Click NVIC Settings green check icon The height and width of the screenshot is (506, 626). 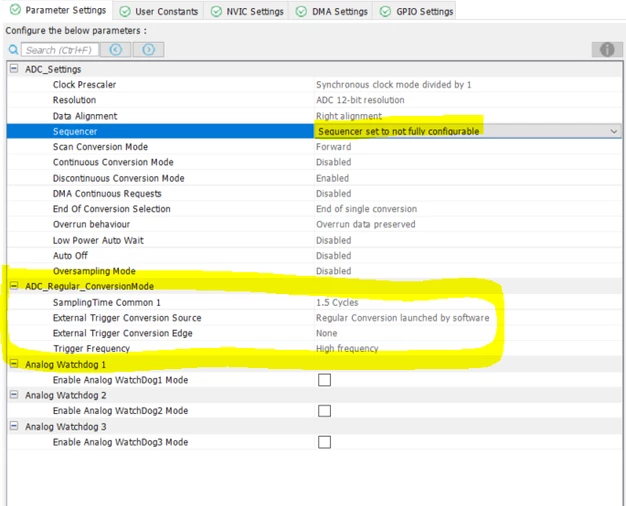point(216,12)
